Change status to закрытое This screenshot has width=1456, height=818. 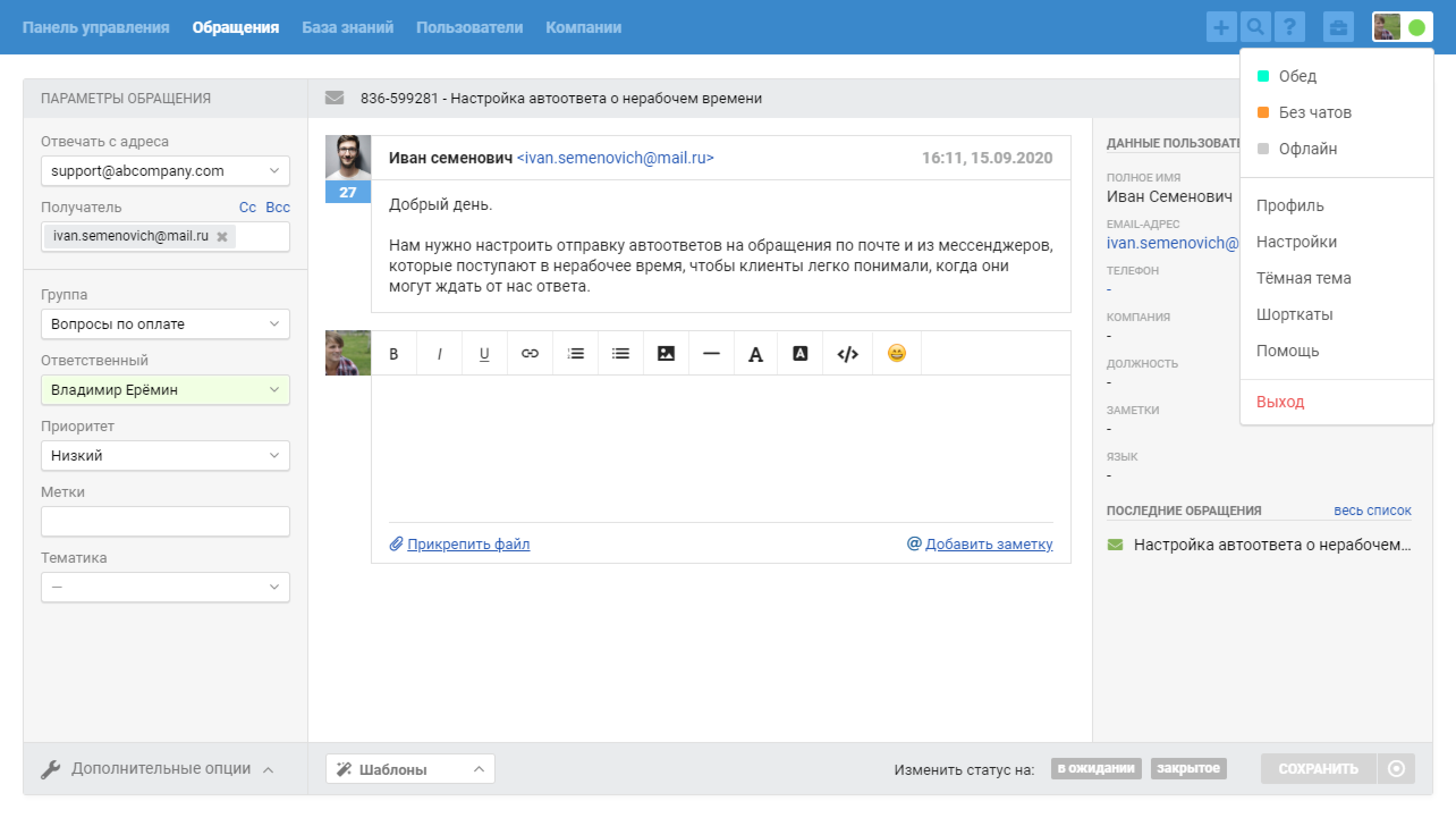[1188, 768]
